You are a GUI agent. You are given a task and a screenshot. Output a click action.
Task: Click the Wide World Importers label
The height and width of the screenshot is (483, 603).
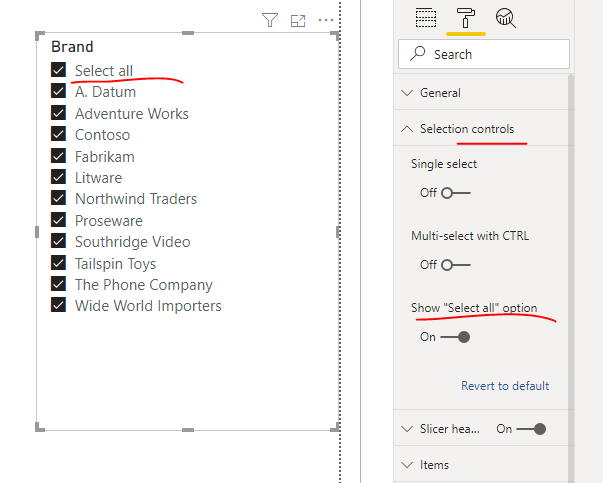click(148, 306)
